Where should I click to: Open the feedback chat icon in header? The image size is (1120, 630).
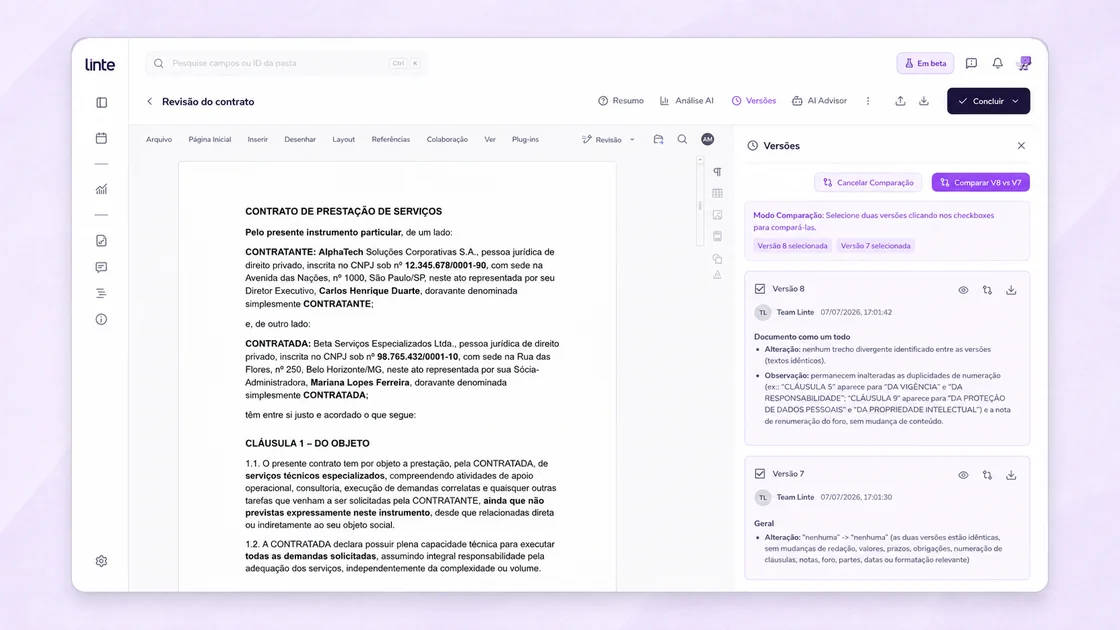click(971, 64)
